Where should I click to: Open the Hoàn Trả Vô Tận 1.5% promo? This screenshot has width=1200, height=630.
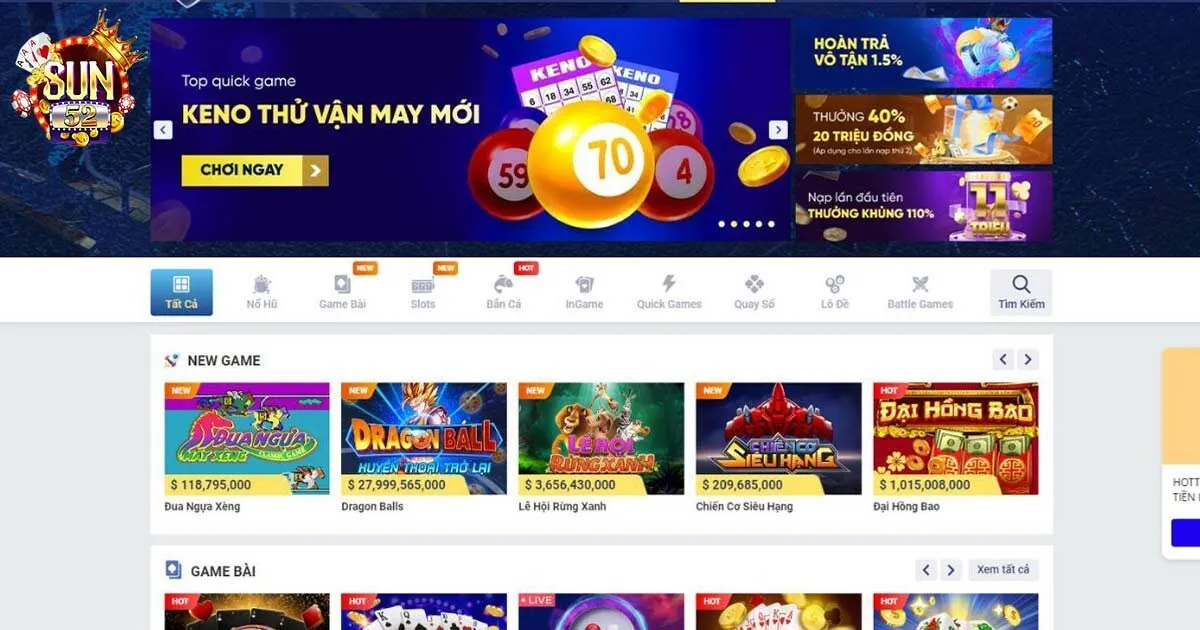(x=924, y=54)
